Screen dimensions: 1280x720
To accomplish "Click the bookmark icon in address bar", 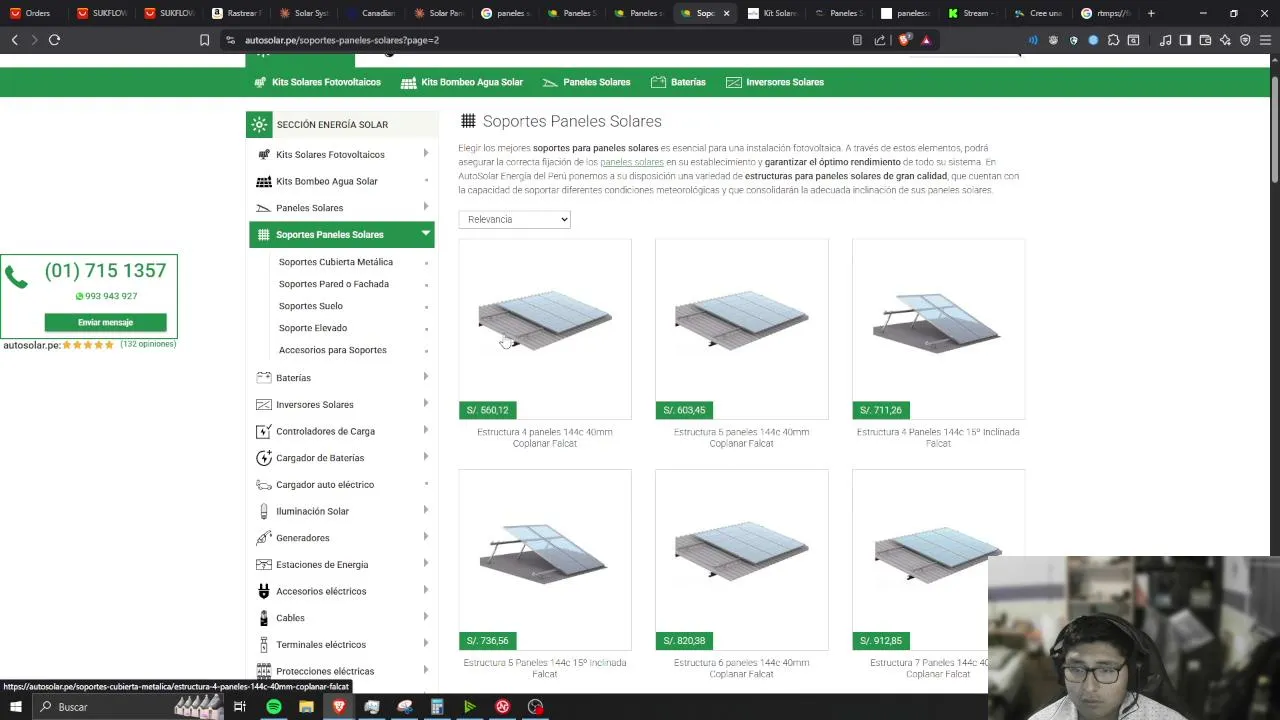I will click(204, 40).
